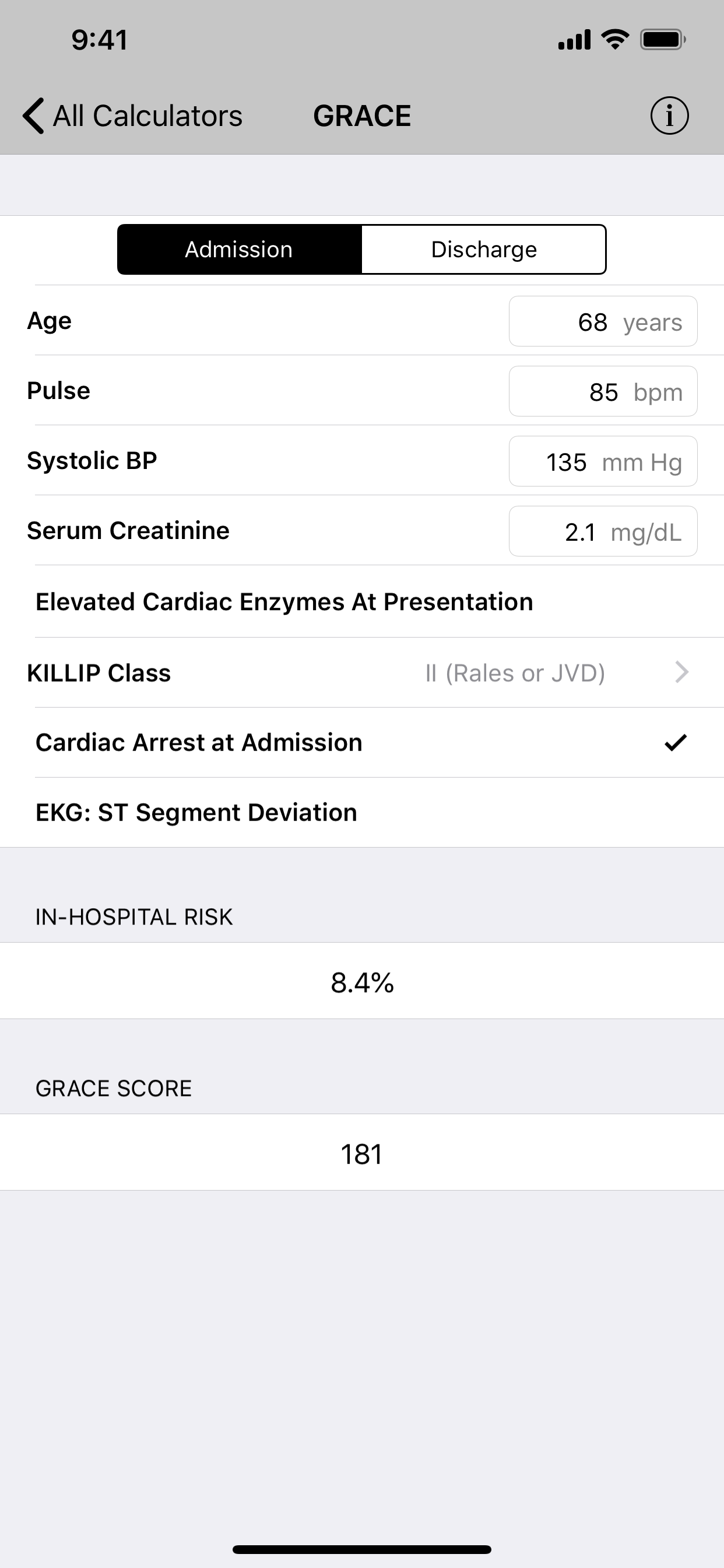Switch to the Discharge tab
The image size is (724, 1568).
pos(484,250)
